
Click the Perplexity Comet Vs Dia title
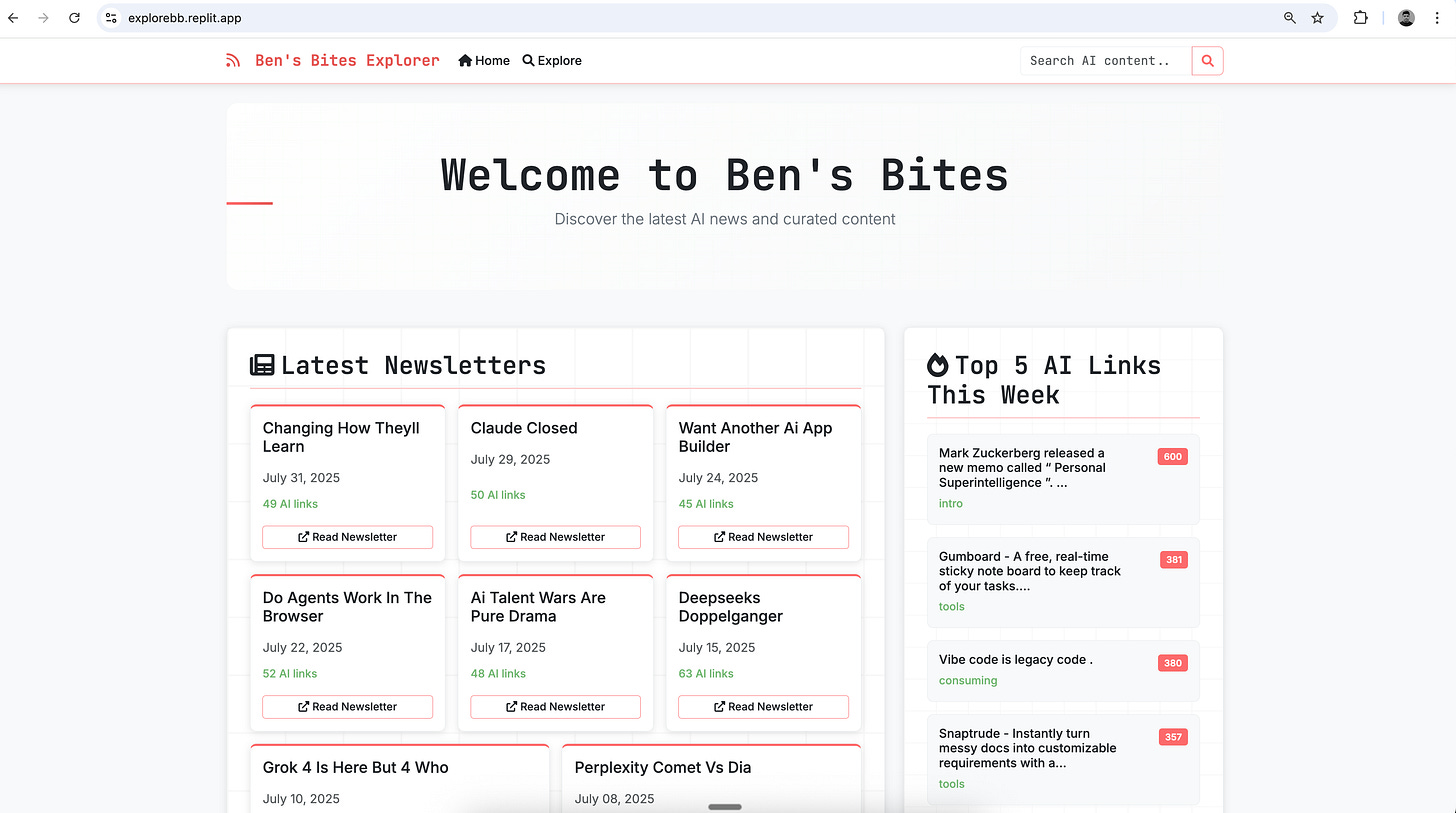[663, 768]
